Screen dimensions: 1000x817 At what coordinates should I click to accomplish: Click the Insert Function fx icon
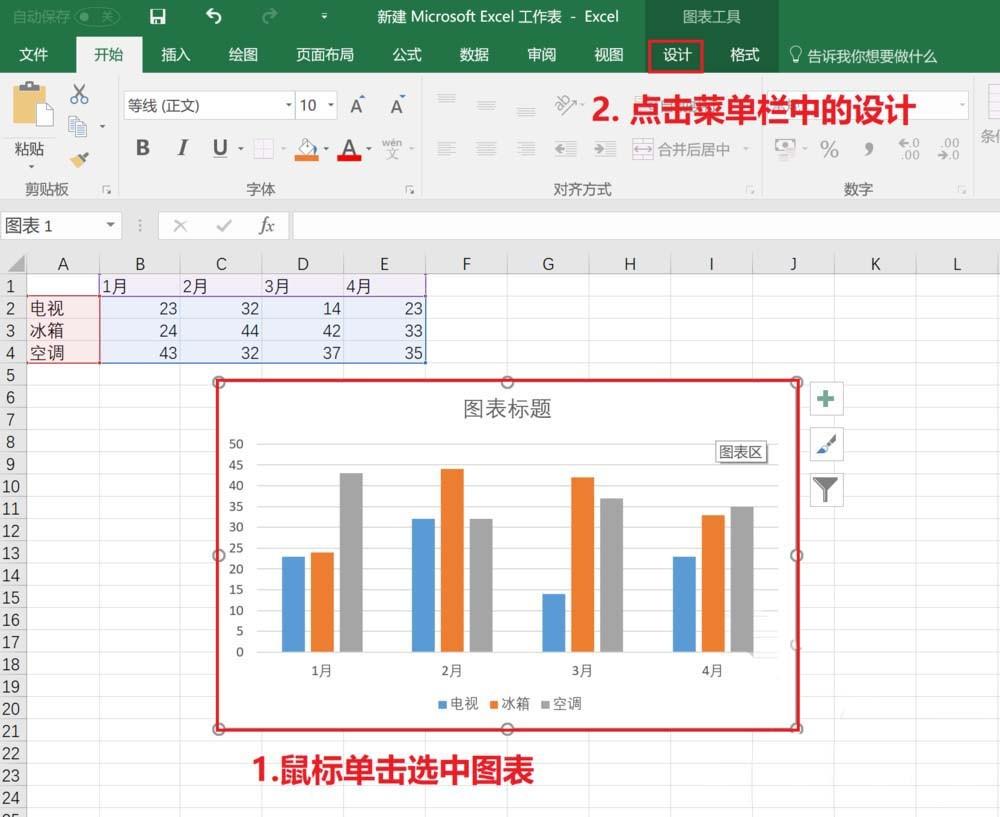pos(267,225)
